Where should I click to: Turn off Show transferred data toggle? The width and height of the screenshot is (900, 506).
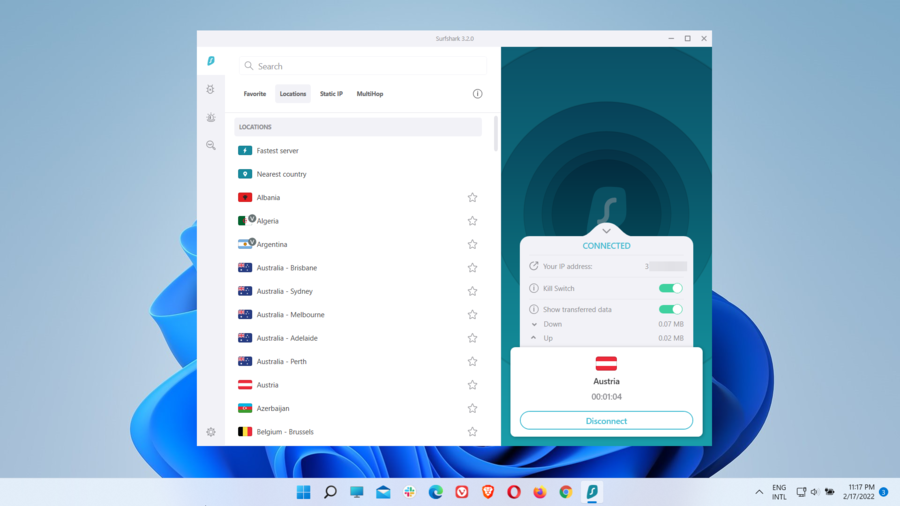pyautogui.click(x=670, y=310)
